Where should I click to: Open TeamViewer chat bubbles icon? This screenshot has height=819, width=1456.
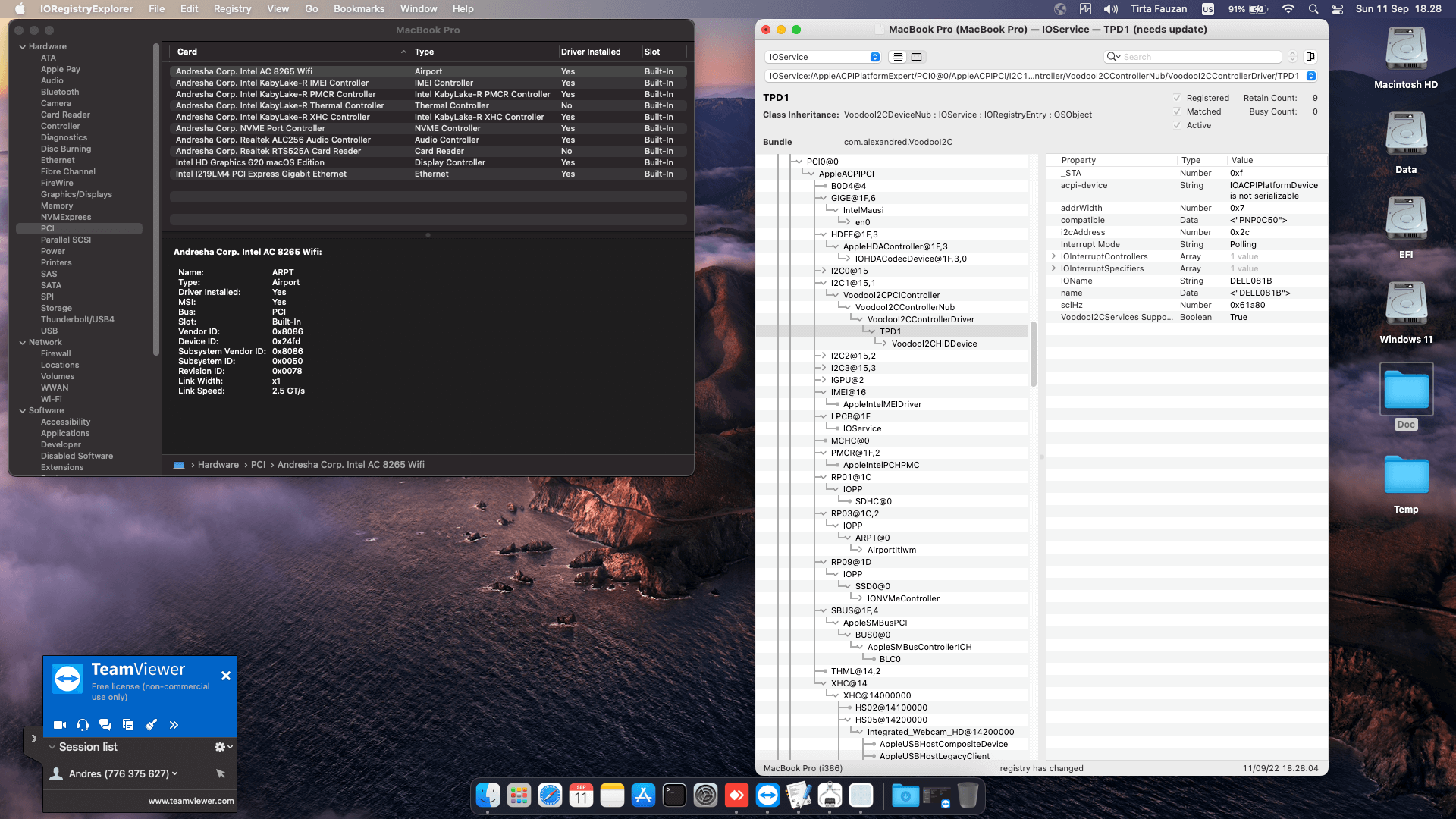(x=105, y=725)
